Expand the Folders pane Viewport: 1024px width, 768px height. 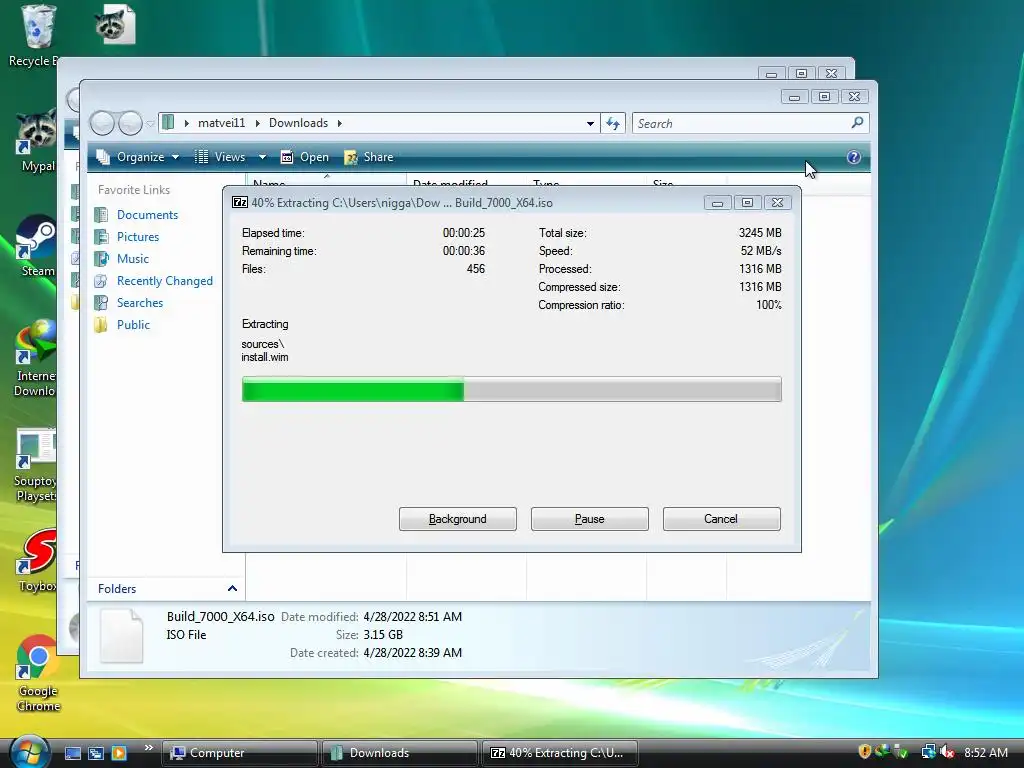[x=232, y=588]
